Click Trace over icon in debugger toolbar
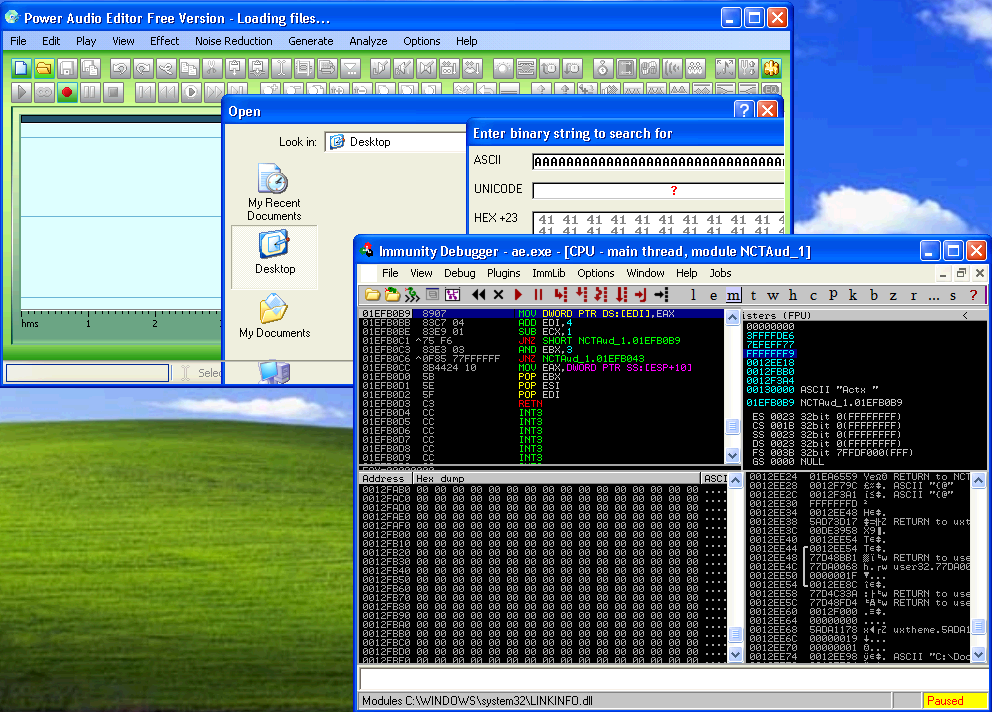 click(x=621, y=295)
